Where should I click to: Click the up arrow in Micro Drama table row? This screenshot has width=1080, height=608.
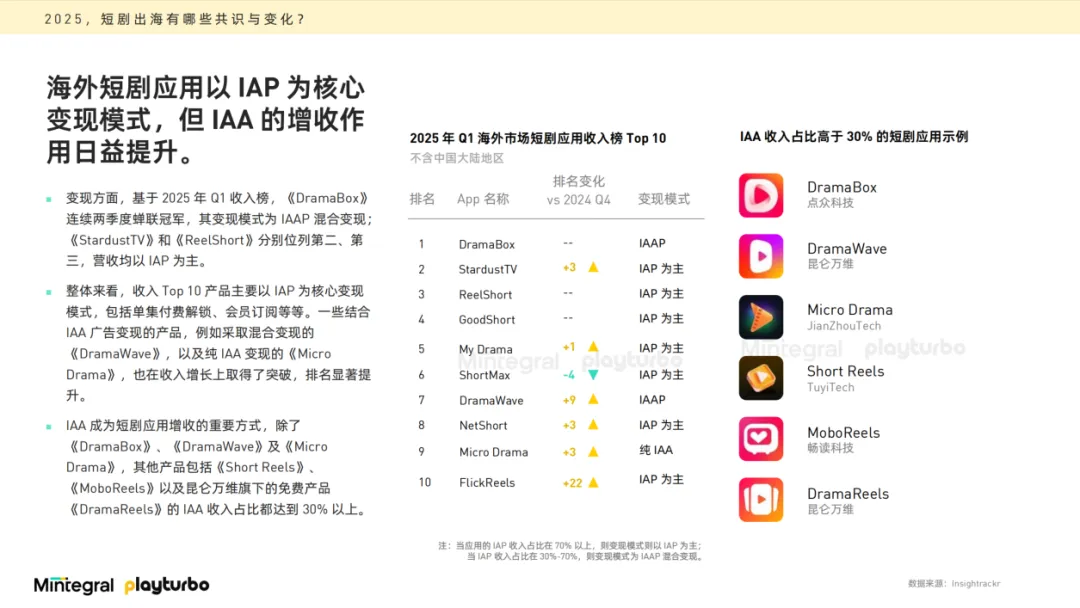[593, 452]
